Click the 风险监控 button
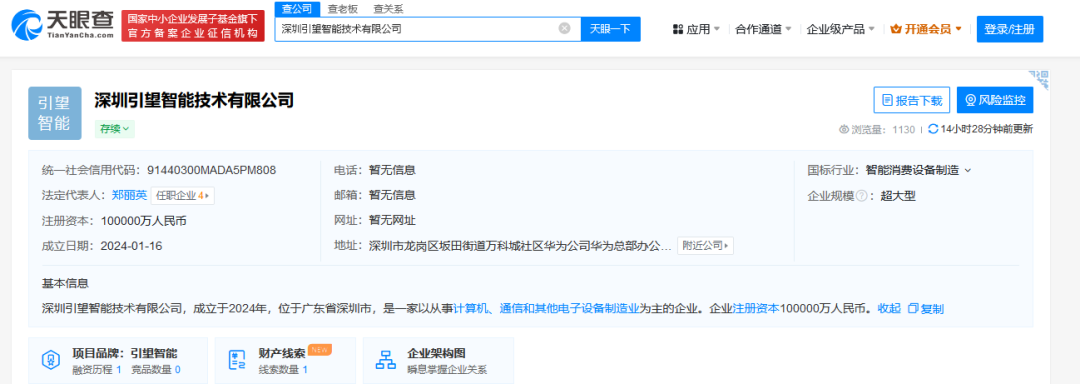Screen dimensions: 1080x384 tap(995, 100)
